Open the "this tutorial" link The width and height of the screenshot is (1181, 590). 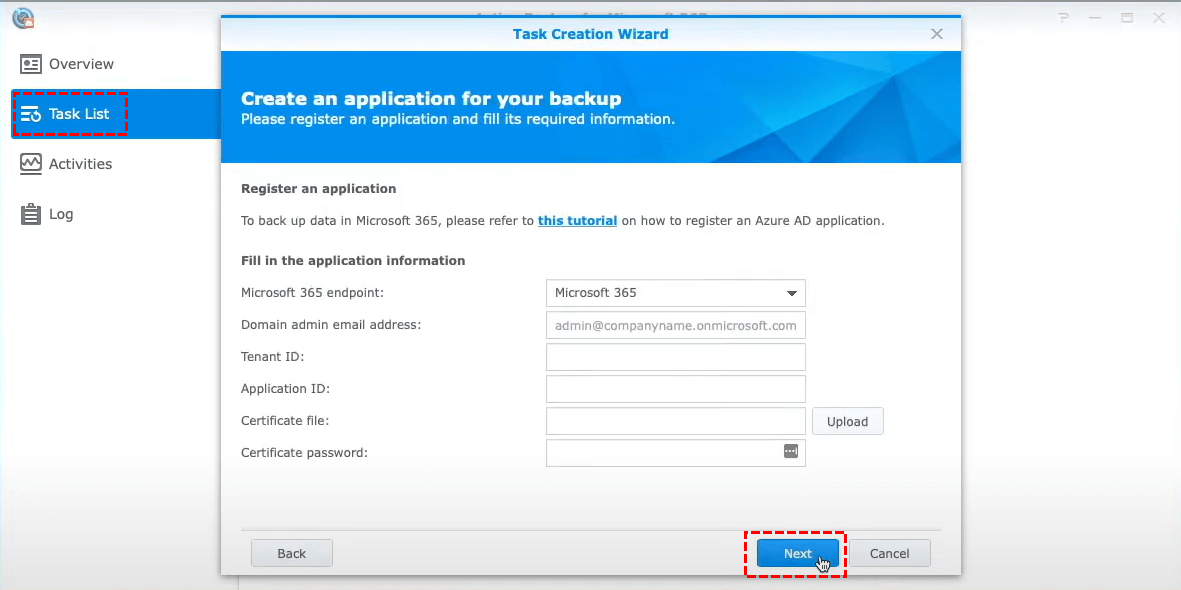pyautogui.click(x=577, y=221)
